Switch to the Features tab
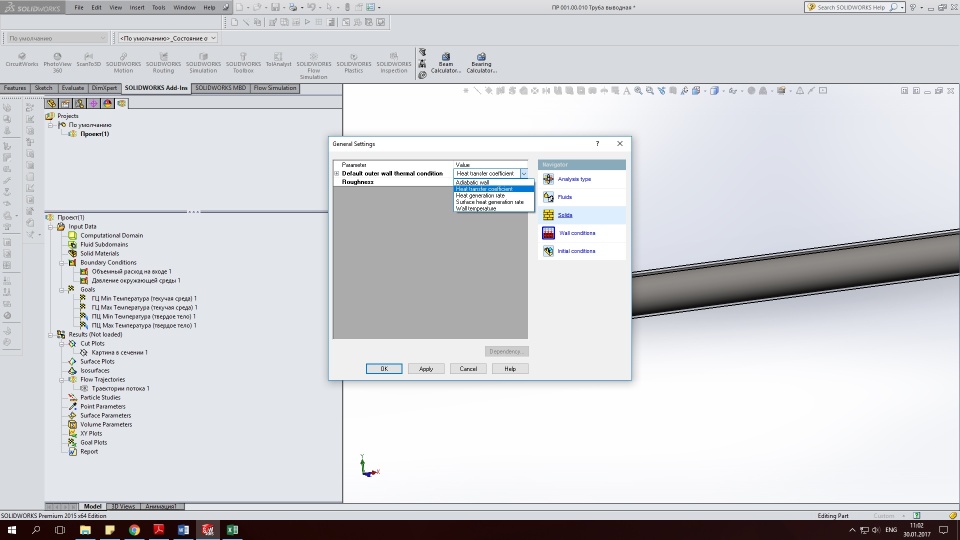This screenshot has height=540, width=960. 15,88
